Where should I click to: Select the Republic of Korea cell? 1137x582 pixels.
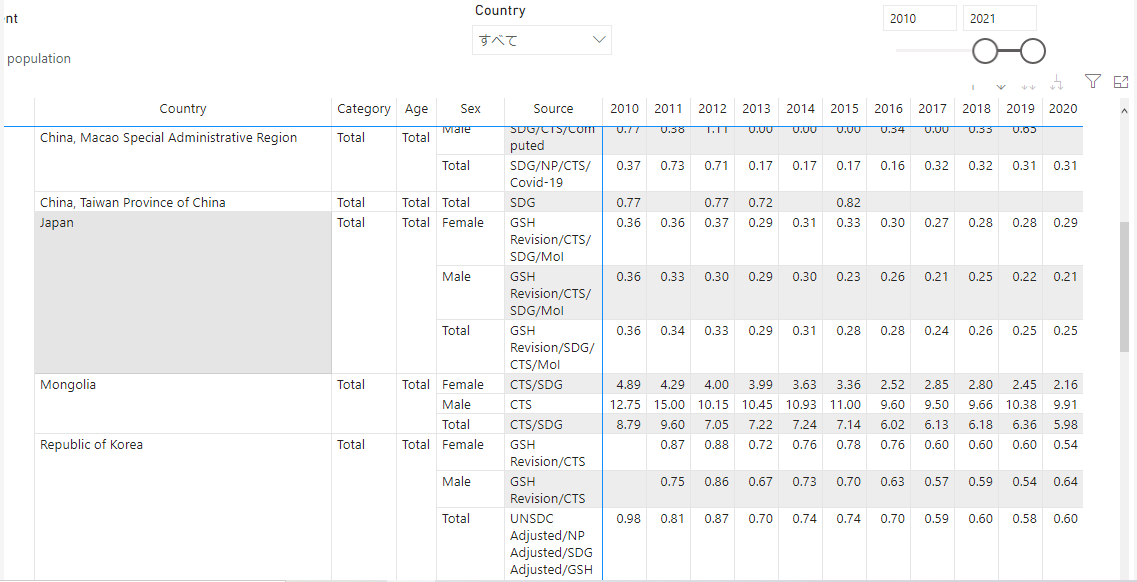pos(91,445)
